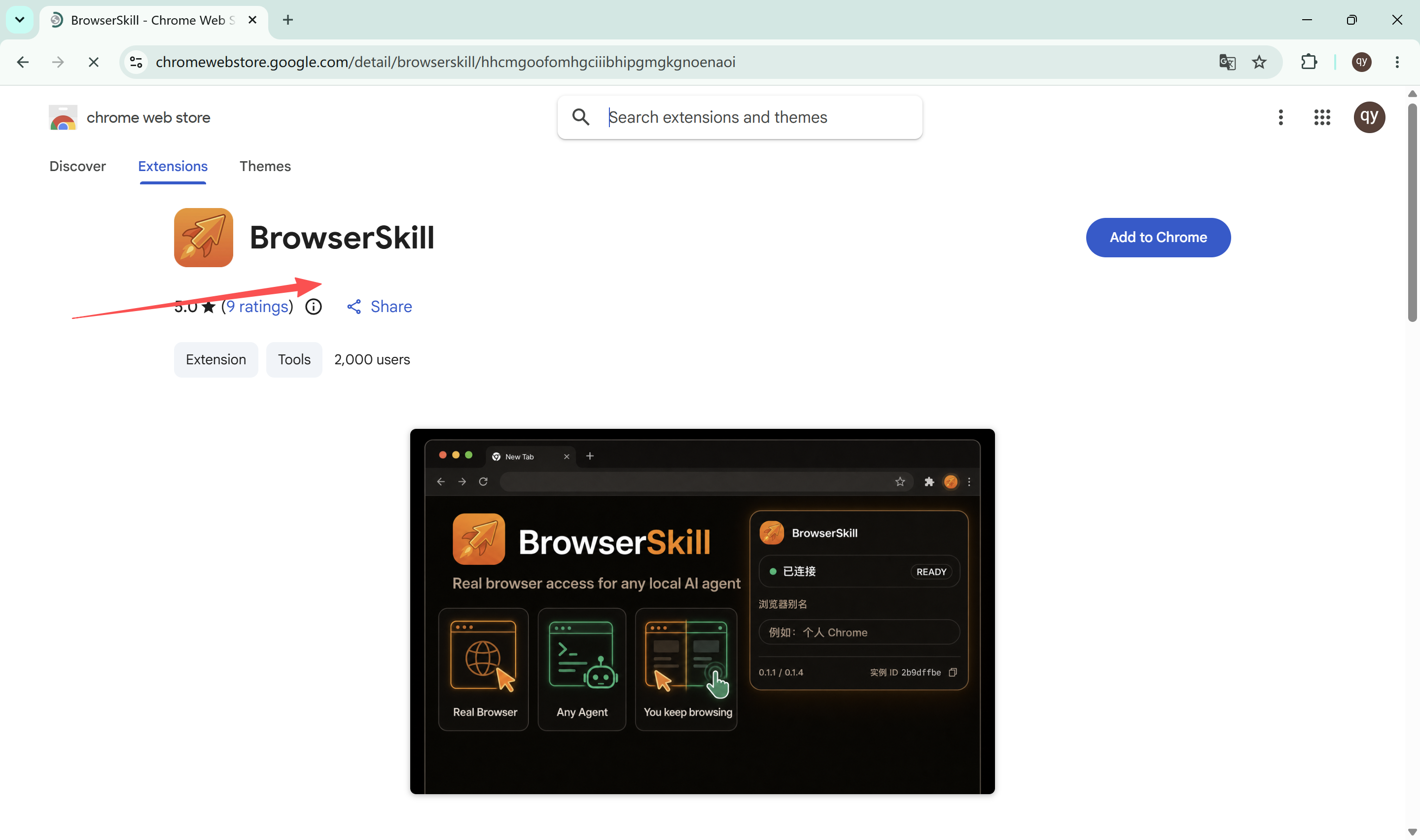The height and width of the screenshot is (840, 1420).
Task: Click the address bar URL
Action: (x=445, y=62)
